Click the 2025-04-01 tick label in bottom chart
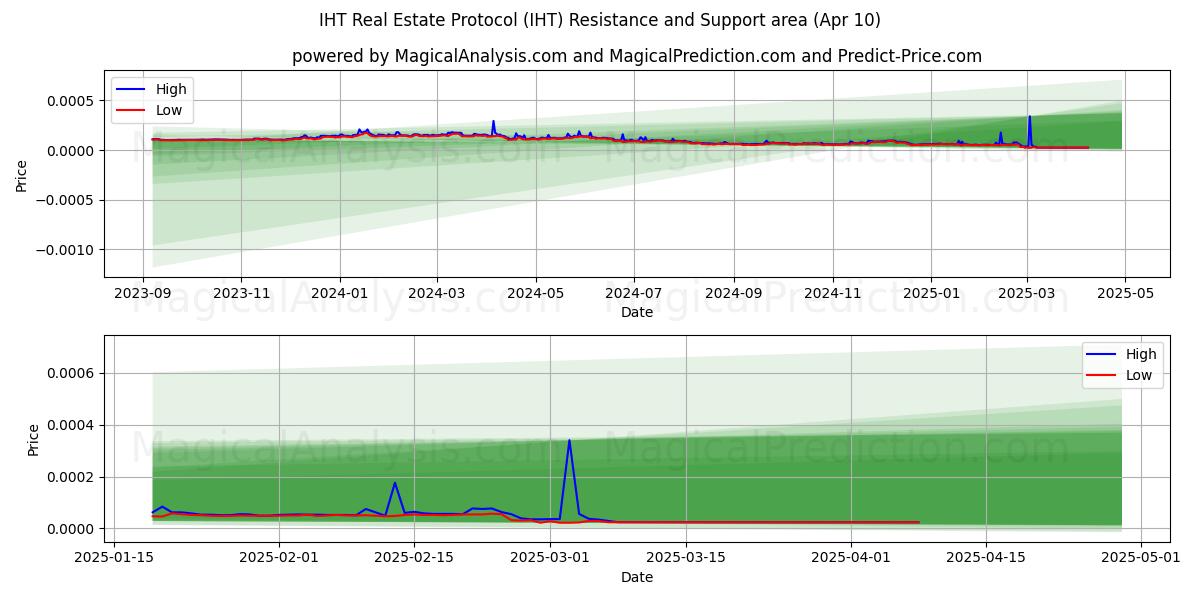This screenshot has height=600, width=1200. coord(850,558)
